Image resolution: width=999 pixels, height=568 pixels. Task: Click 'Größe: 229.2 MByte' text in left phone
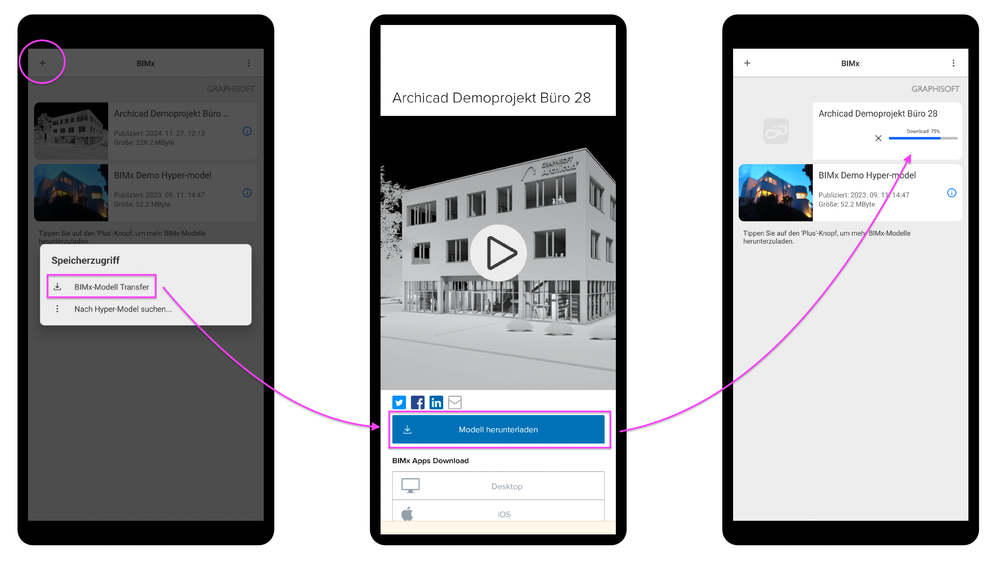[144, 143]
